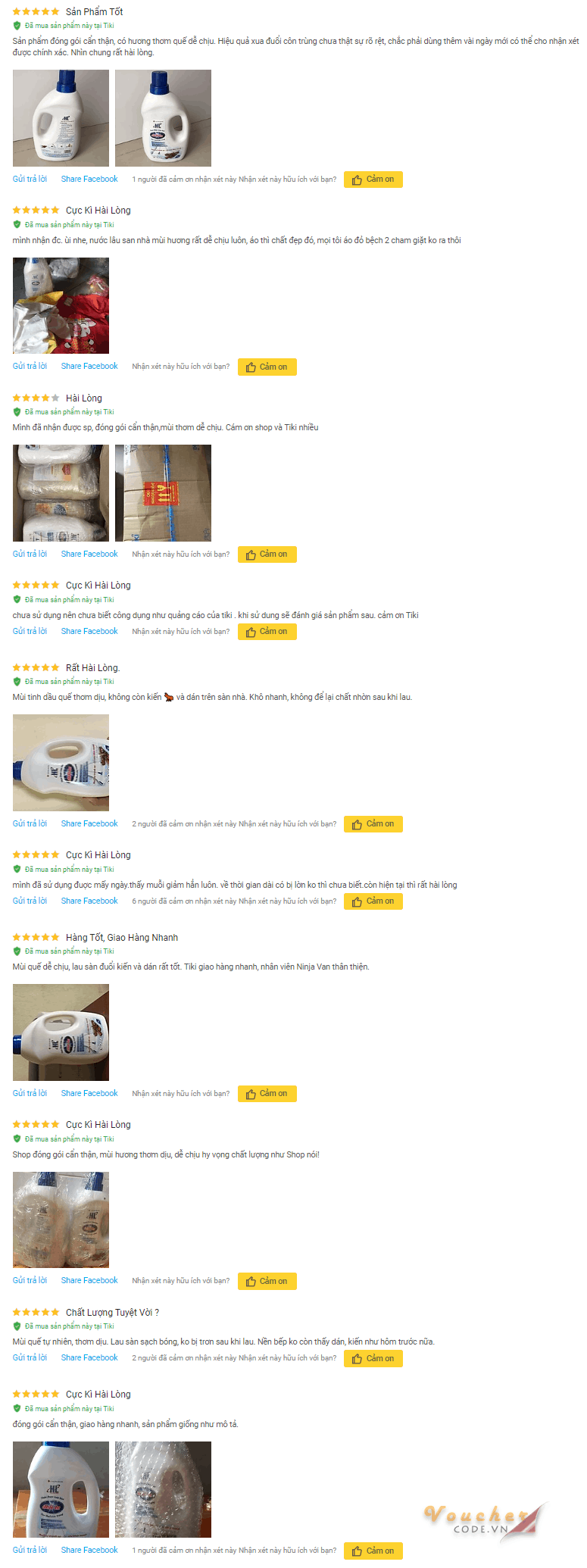The height and width of the screenshot is (1568, 587).
Task: Share the Chất Lượng Tuyệt Vời review on Facebook
Action: (89, 1357)
